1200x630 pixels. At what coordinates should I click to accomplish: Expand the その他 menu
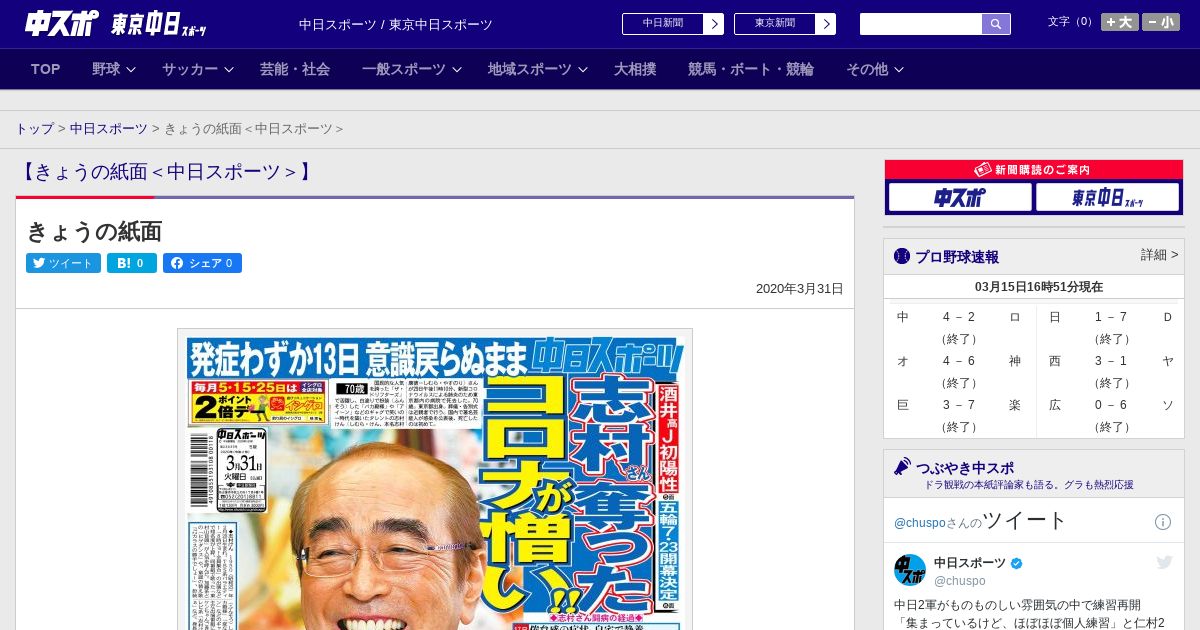tap(875, 69)
